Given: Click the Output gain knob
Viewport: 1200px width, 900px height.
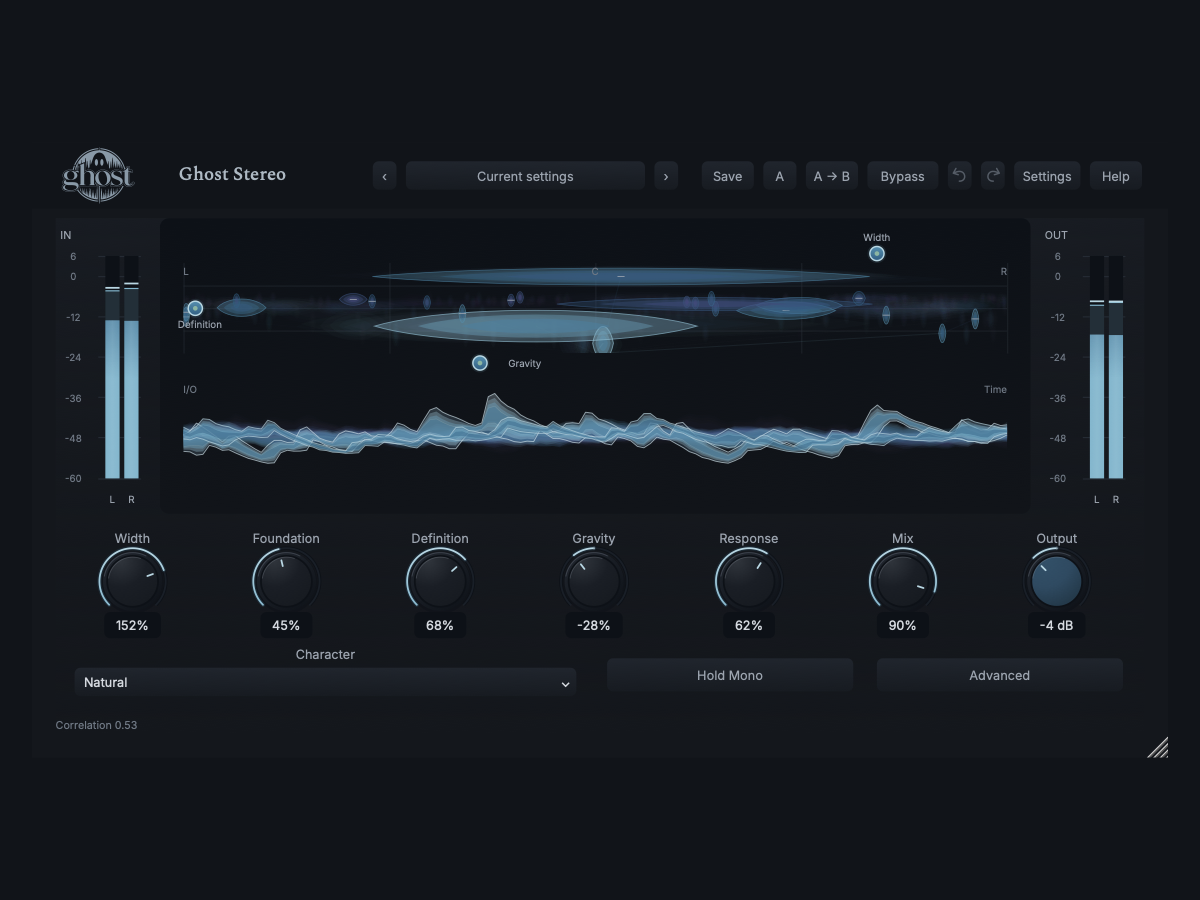Looking at the screenshot, I should (1056, 581).
